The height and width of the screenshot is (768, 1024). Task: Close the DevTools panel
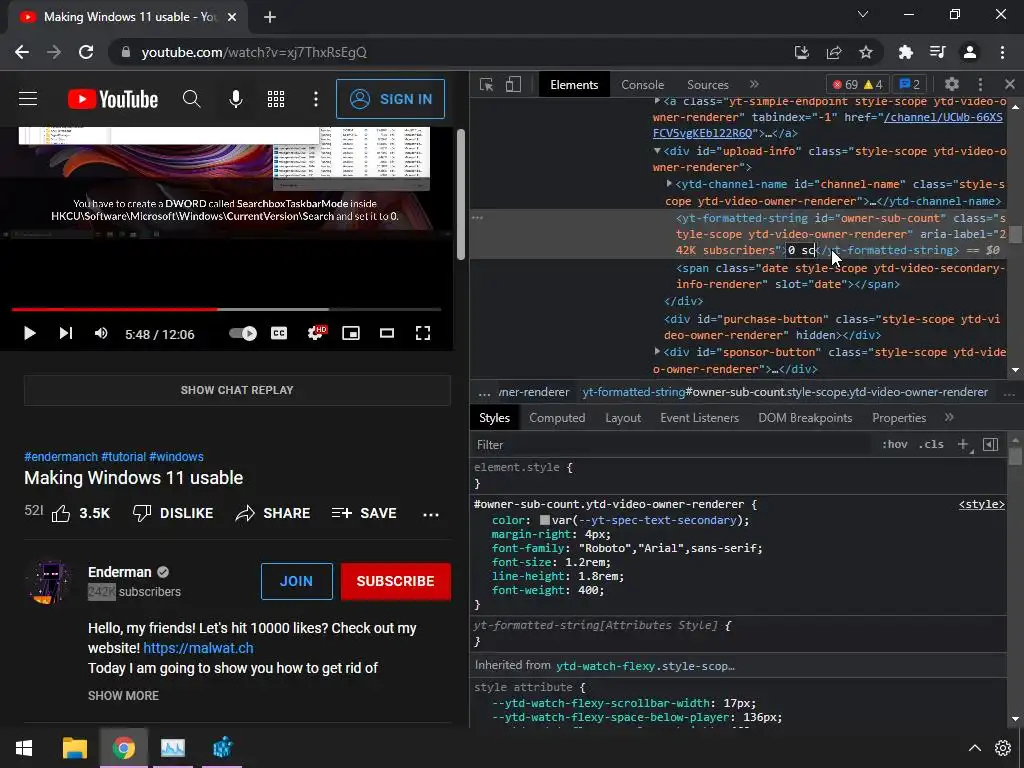pos(1010,84)
